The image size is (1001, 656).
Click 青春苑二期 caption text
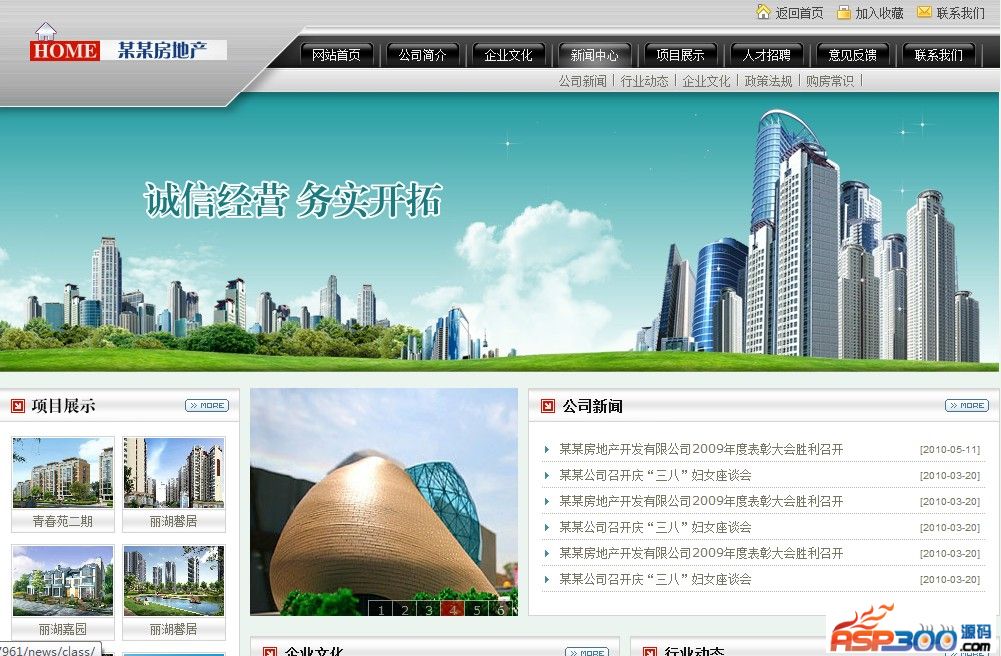point(63,521)
